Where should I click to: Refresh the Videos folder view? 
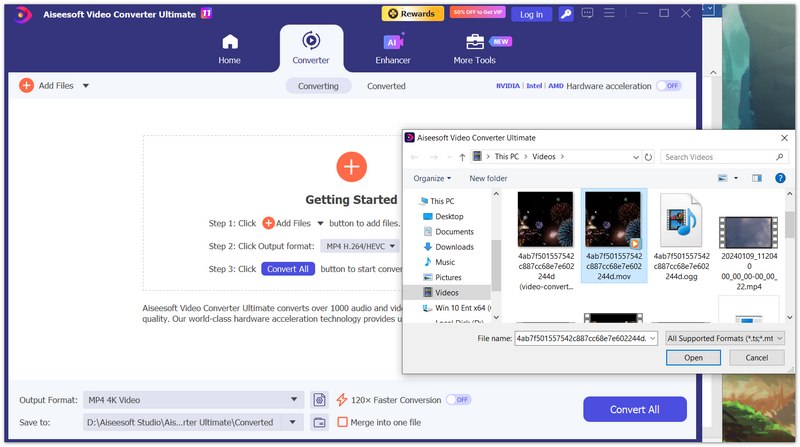pos(648,157)
